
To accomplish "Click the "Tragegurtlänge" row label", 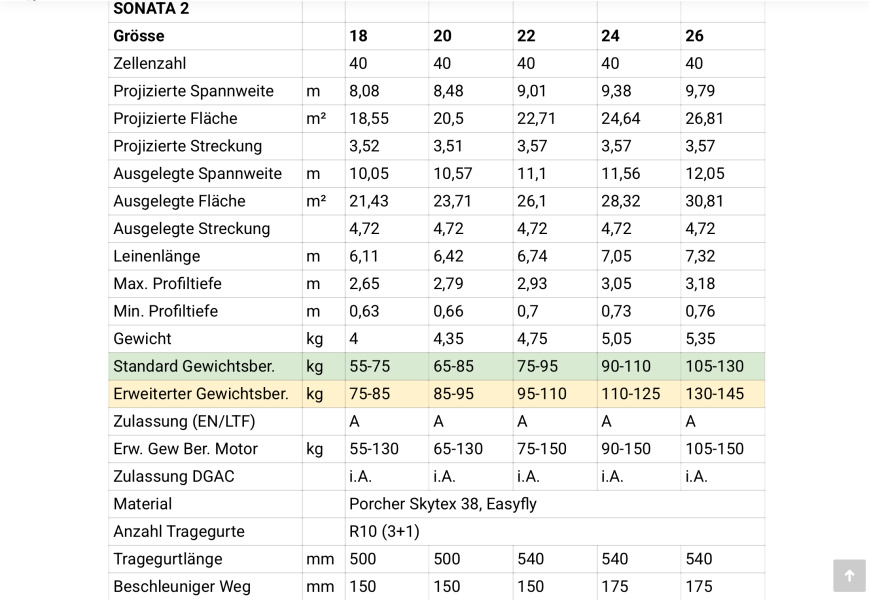I will click(x=168, y=559).
